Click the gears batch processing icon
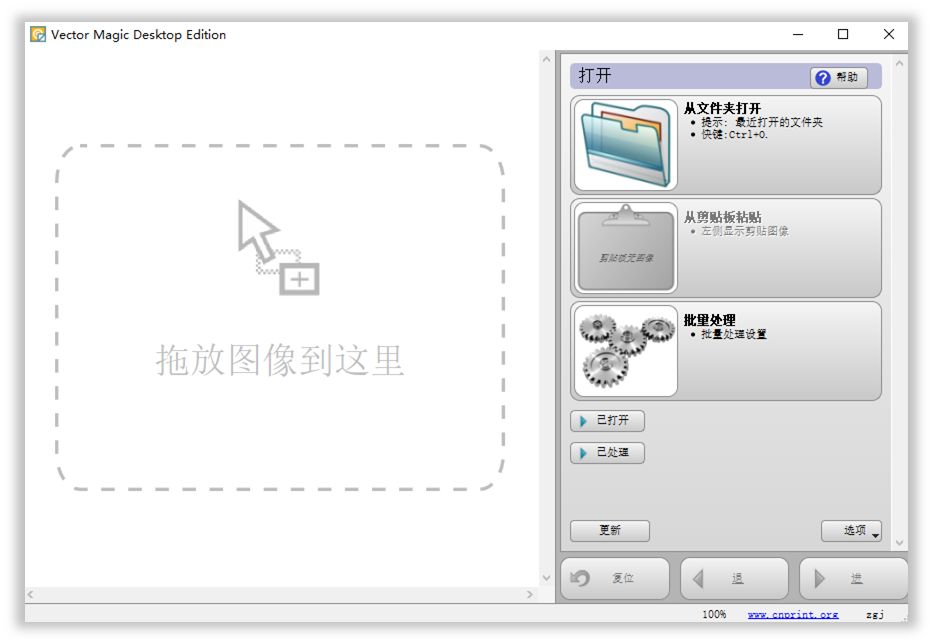Viewport: 933px width, 644px height. tap(625, 351)
